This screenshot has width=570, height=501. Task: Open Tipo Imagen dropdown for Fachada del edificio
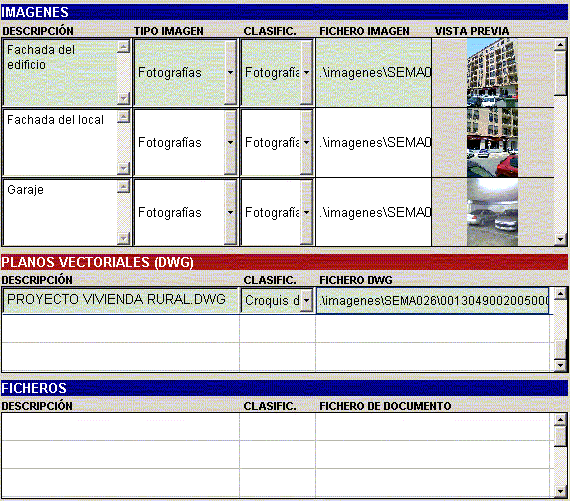point(230,72)
